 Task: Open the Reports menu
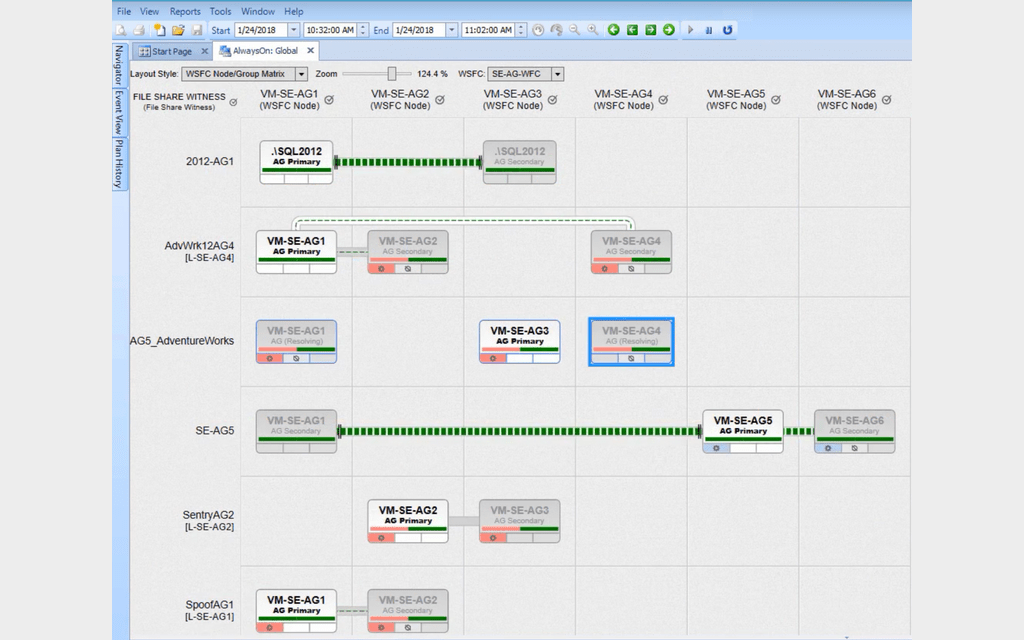(x=185, y=11)
